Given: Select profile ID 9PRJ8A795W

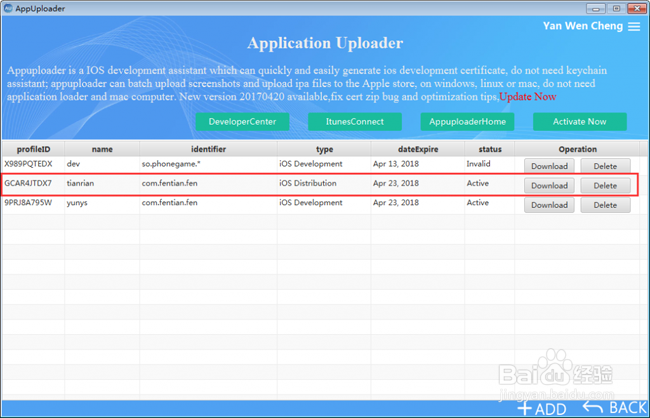Looking at the screenshot, I should point(28,203).
